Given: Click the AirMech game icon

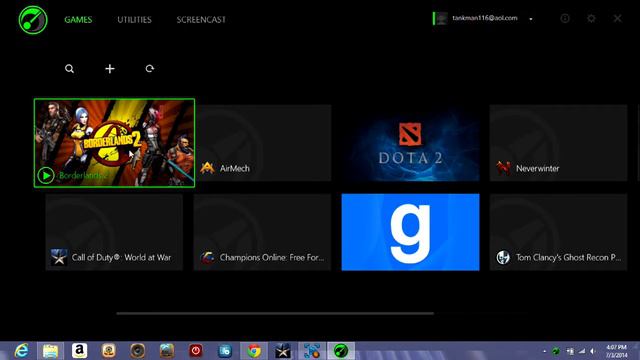Looking at the screenshot, I should click(x=207, y=168).
